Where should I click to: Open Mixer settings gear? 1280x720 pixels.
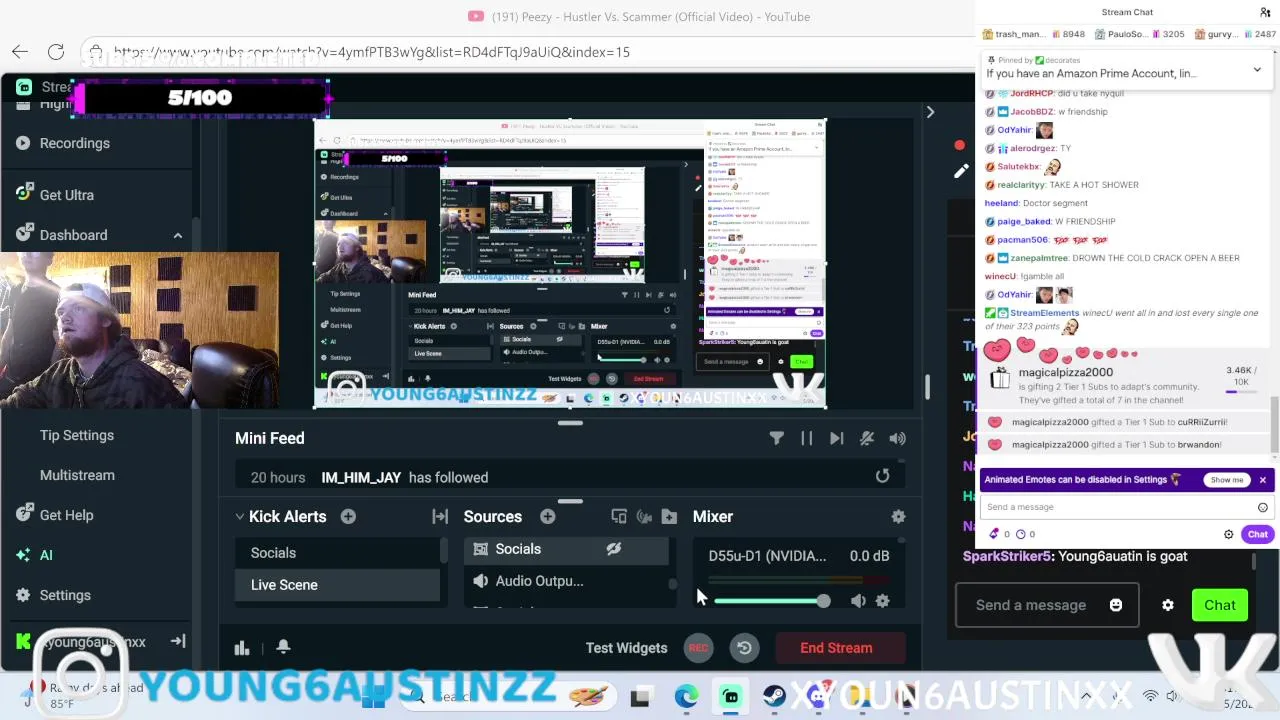898,516
